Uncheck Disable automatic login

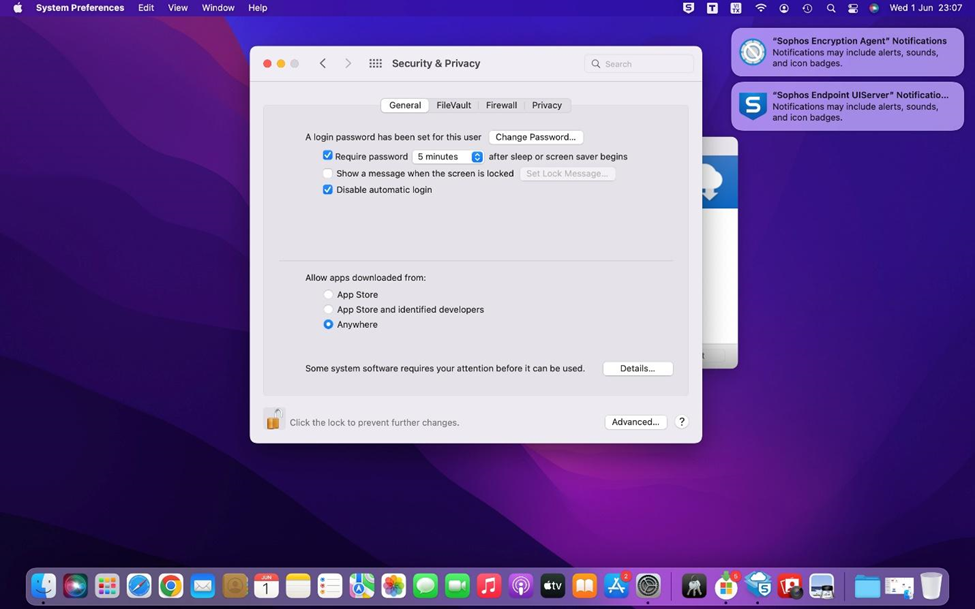(x=328, y=190)
